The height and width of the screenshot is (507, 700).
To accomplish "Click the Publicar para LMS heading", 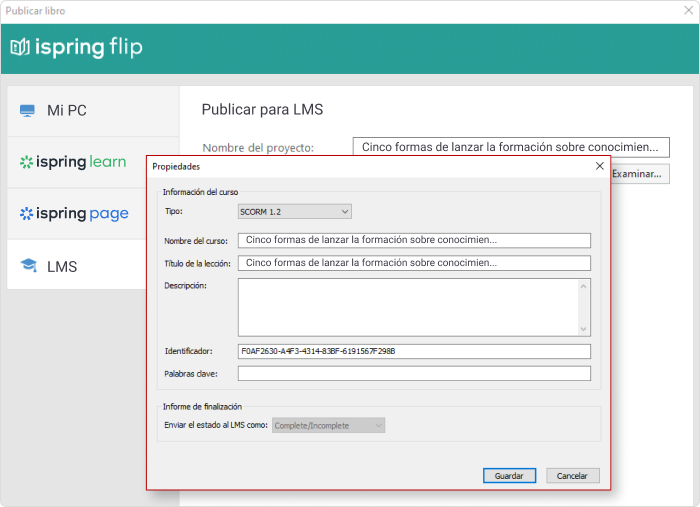I will pyautogui.click(x=262, y=109).
